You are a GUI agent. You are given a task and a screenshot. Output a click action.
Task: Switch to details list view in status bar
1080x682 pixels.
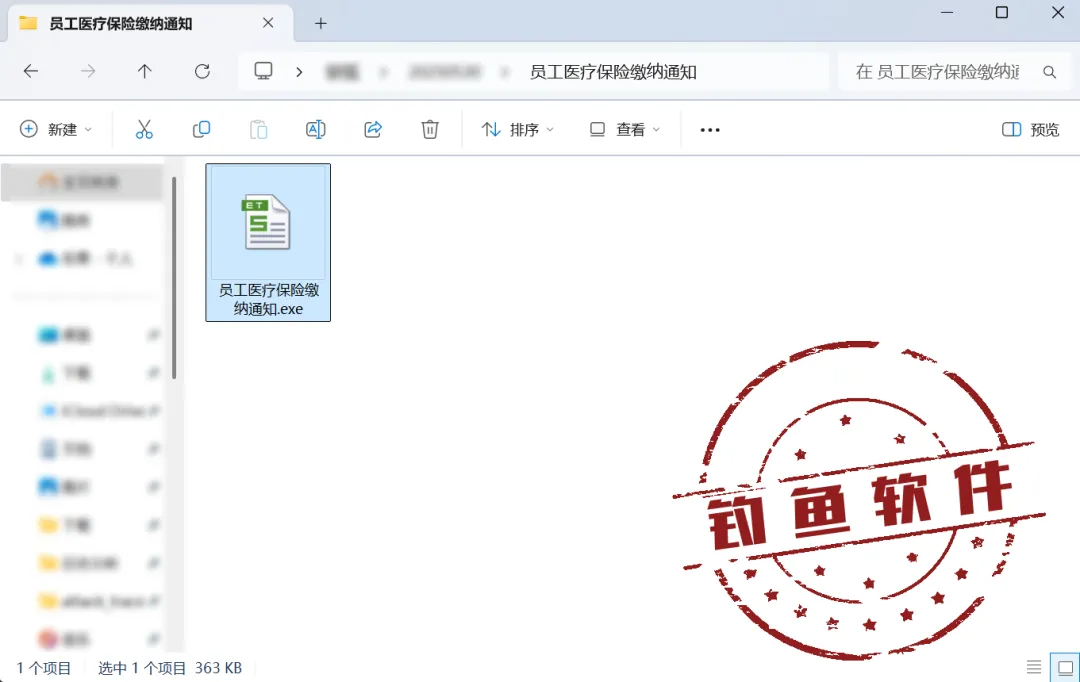1034,667
